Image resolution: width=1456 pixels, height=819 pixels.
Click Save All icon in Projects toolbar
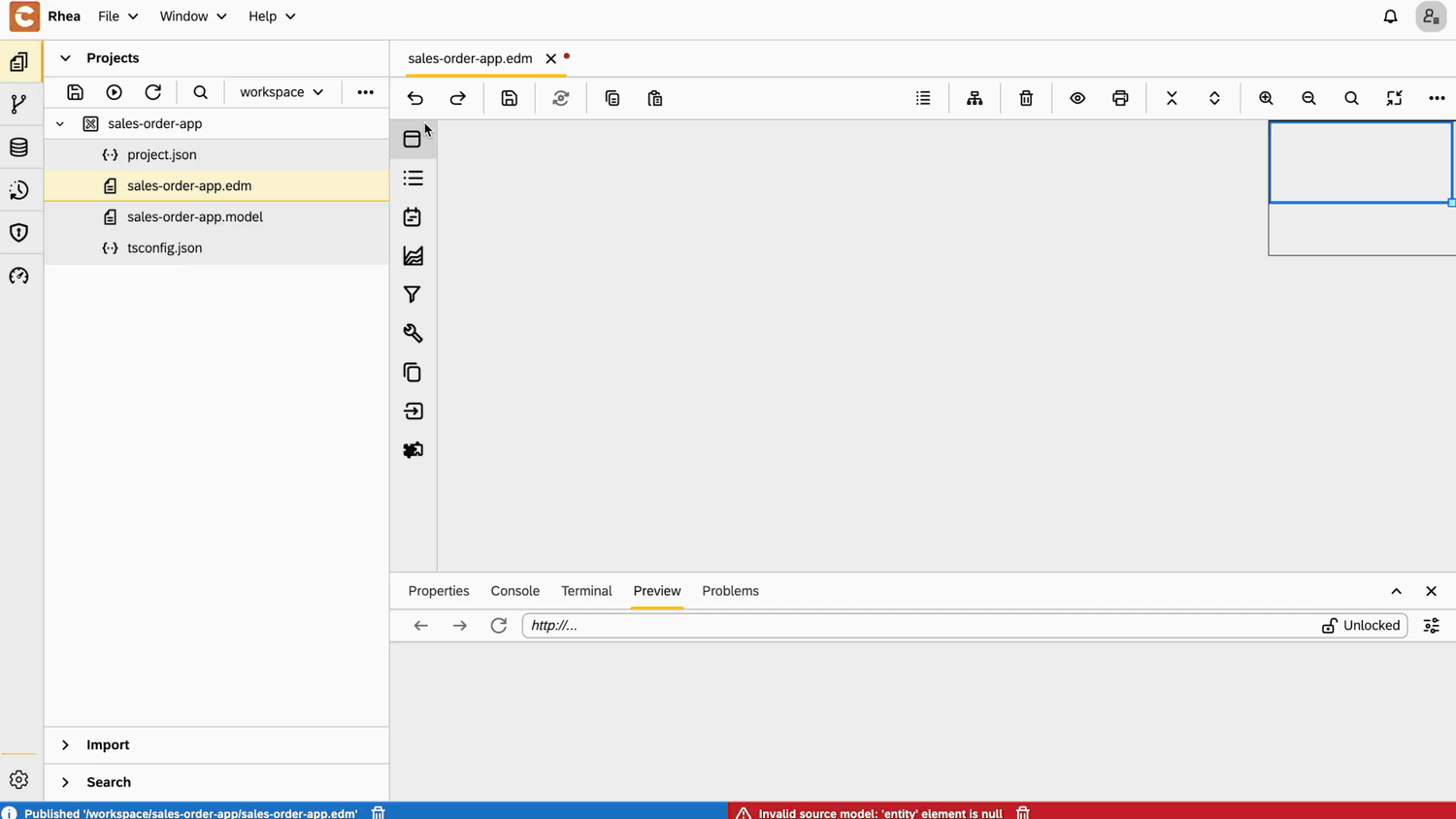tap(75, 92)
